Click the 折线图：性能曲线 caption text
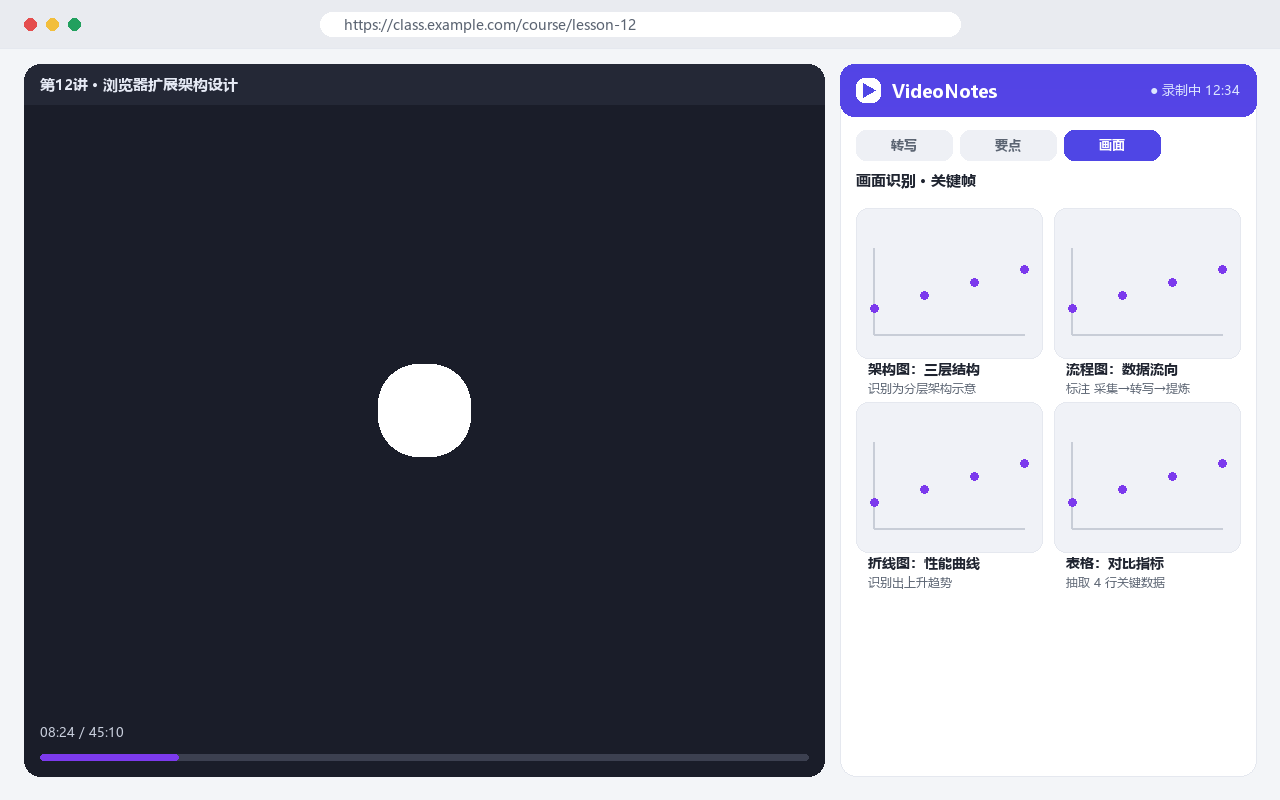The width and height of the screenshot is (1280, 800). point(924,564)
